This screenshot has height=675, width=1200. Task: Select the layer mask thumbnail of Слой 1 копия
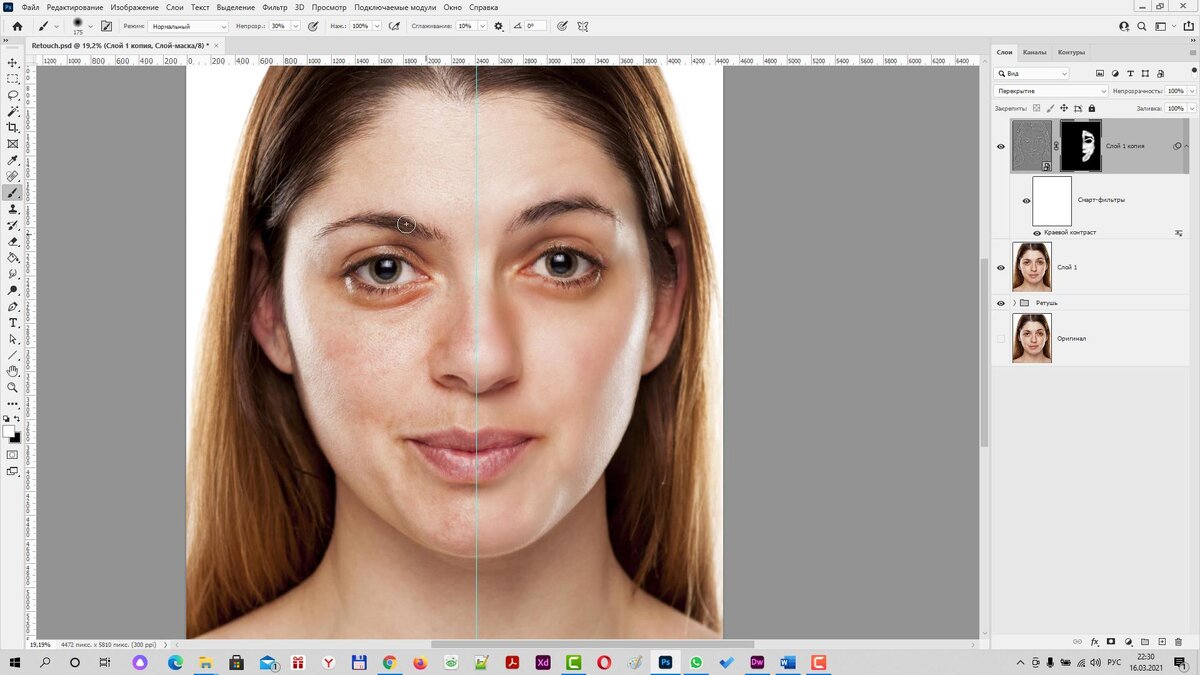click(x=1081, y=146)
